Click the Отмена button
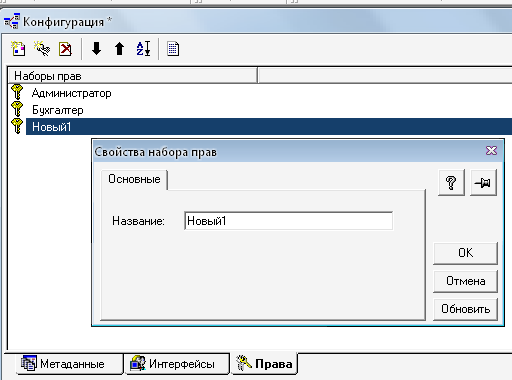 pos(465,281)
